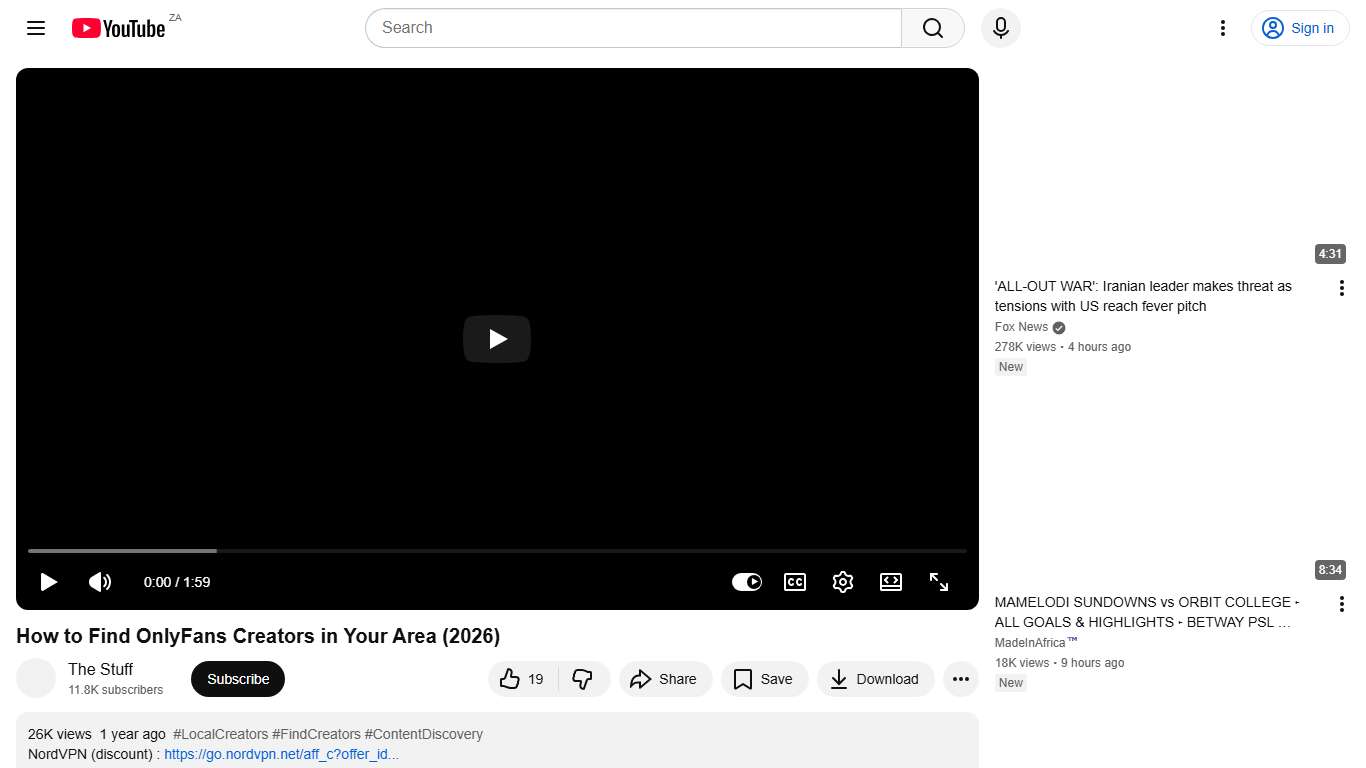Viewport: 1366px width, 768px height.
Task: Expand the more actions ellipsis below the video
Action: coord(960,679)
